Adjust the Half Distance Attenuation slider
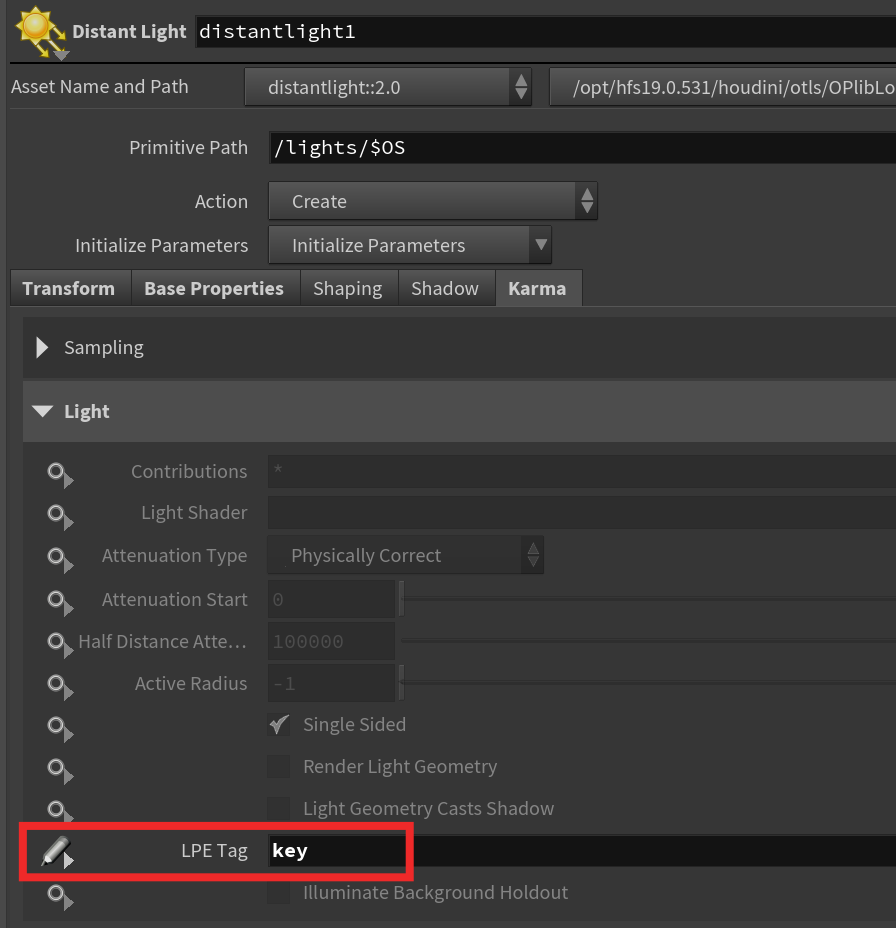 pos(647,641)
